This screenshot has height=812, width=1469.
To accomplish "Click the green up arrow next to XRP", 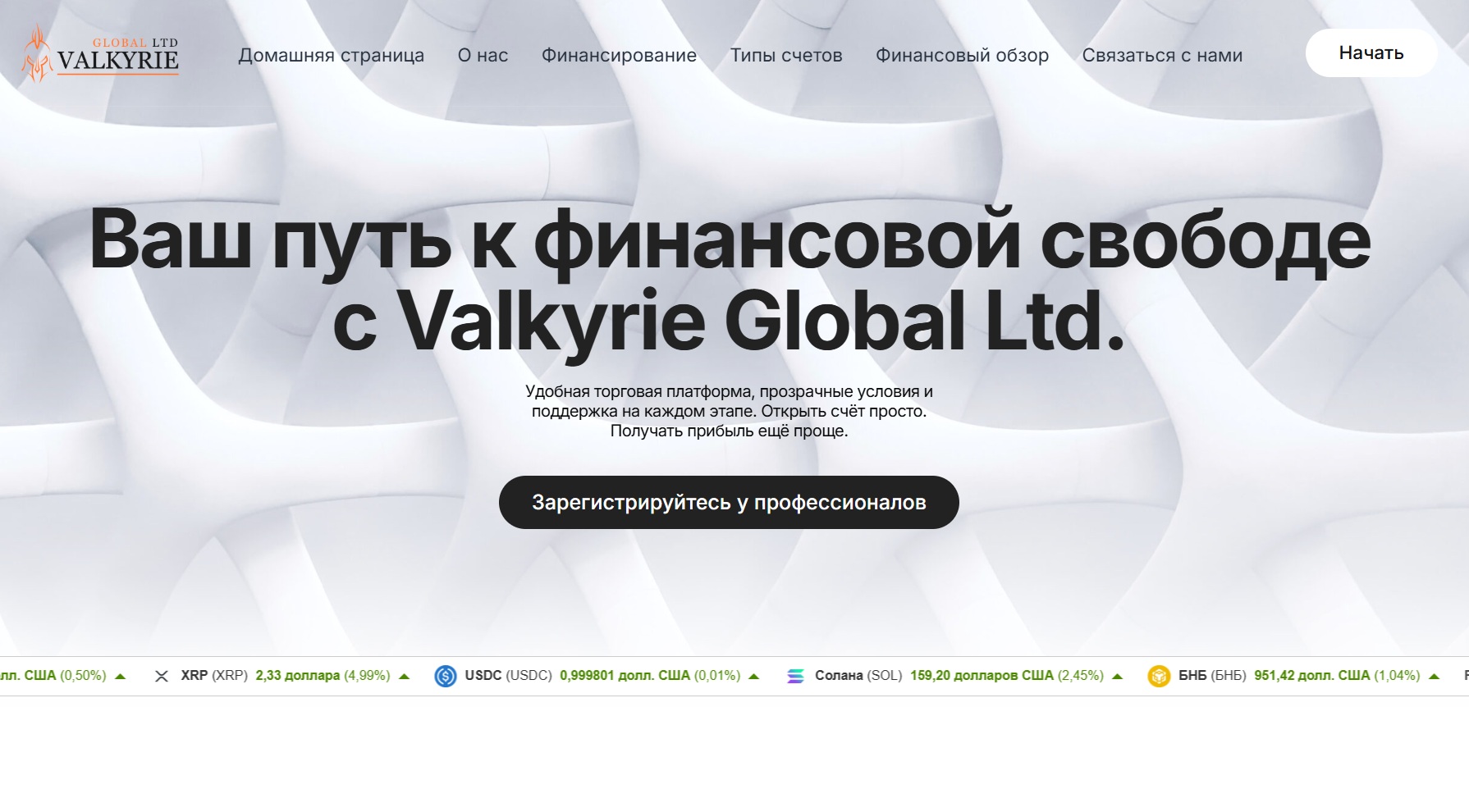I will 402,676.
